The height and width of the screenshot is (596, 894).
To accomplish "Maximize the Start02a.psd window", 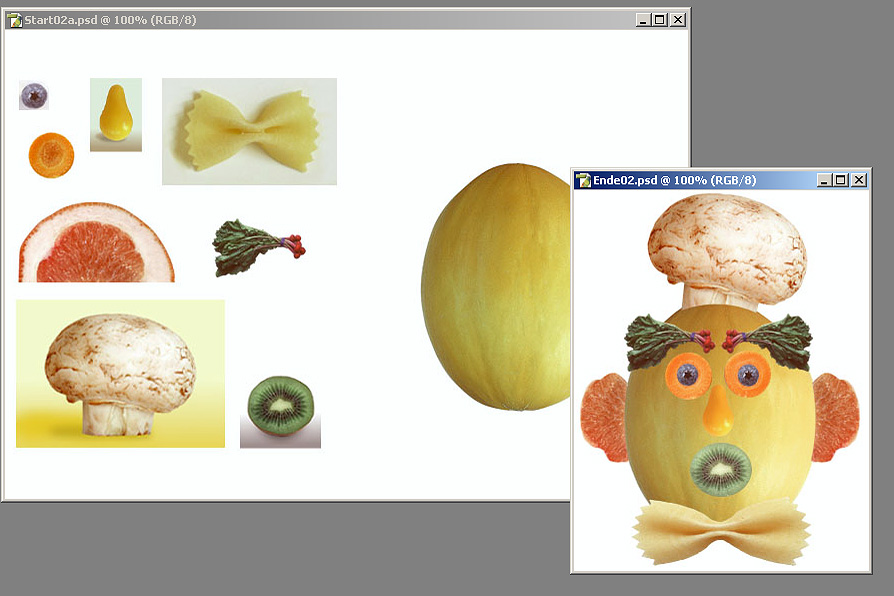I will click(x=660, y=20).
